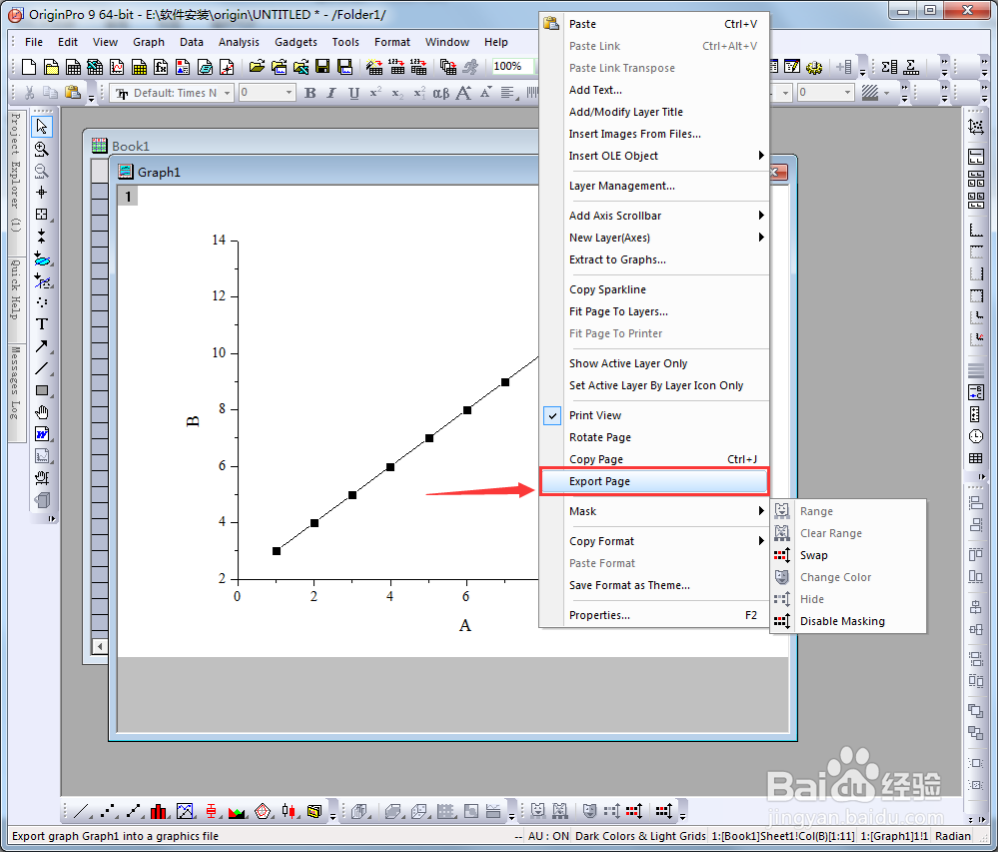
Task: Open the Graph menu
Action: point(148,42)
